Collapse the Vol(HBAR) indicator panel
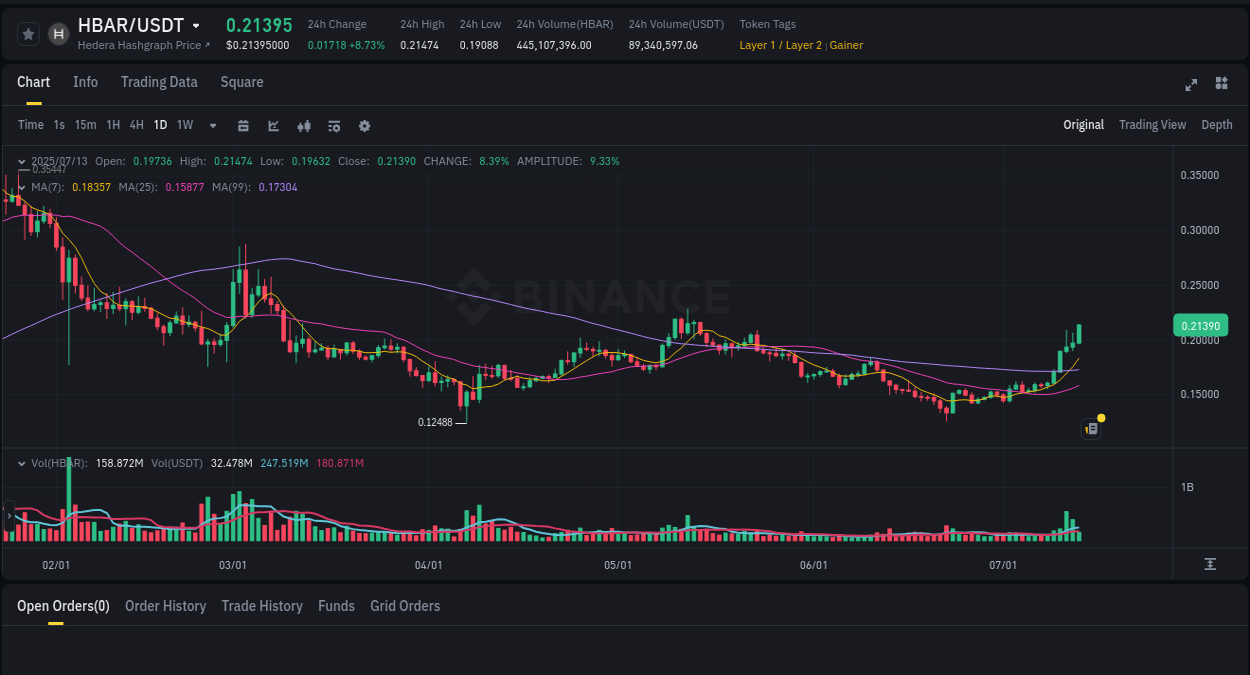The image size is (1250, 675). pos(21,463)
